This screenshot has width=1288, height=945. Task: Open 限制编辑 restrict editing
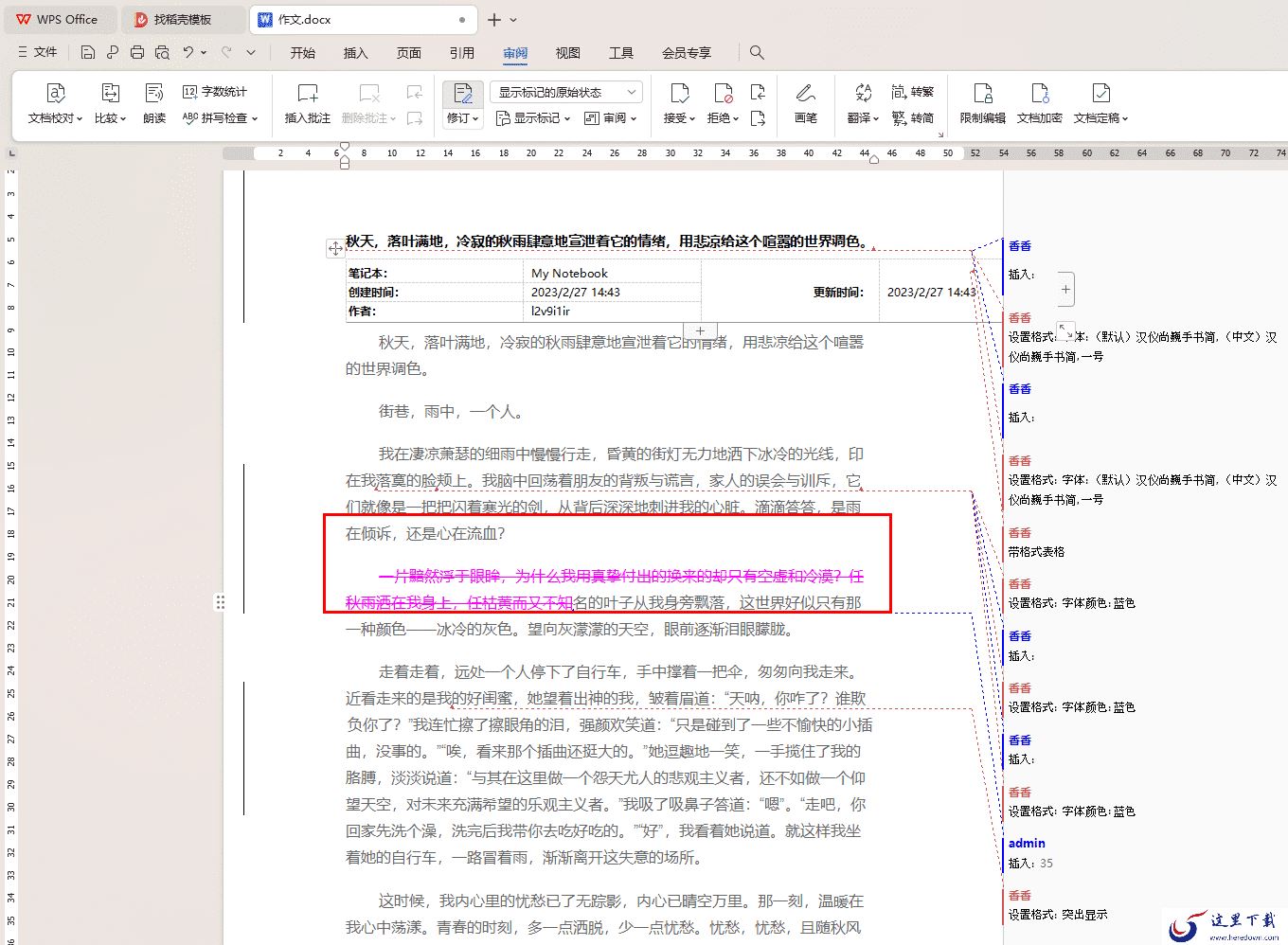[x=983, y=102]
